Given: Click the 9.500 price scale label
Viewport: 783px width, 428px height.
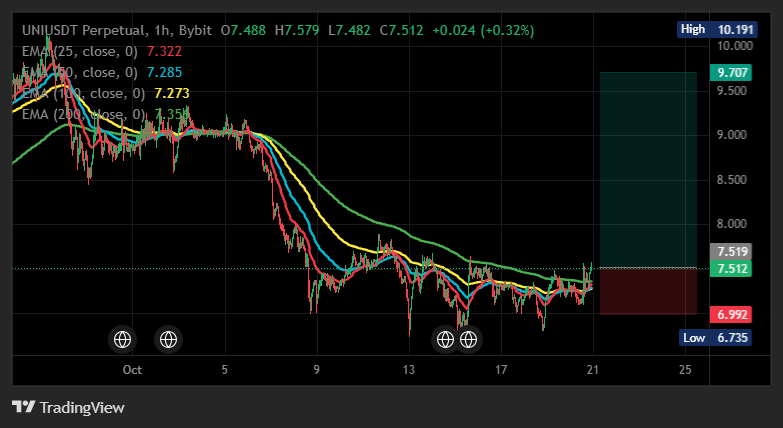Looking at the screenshot, I should pyautogui.click(x=732, y=91).
